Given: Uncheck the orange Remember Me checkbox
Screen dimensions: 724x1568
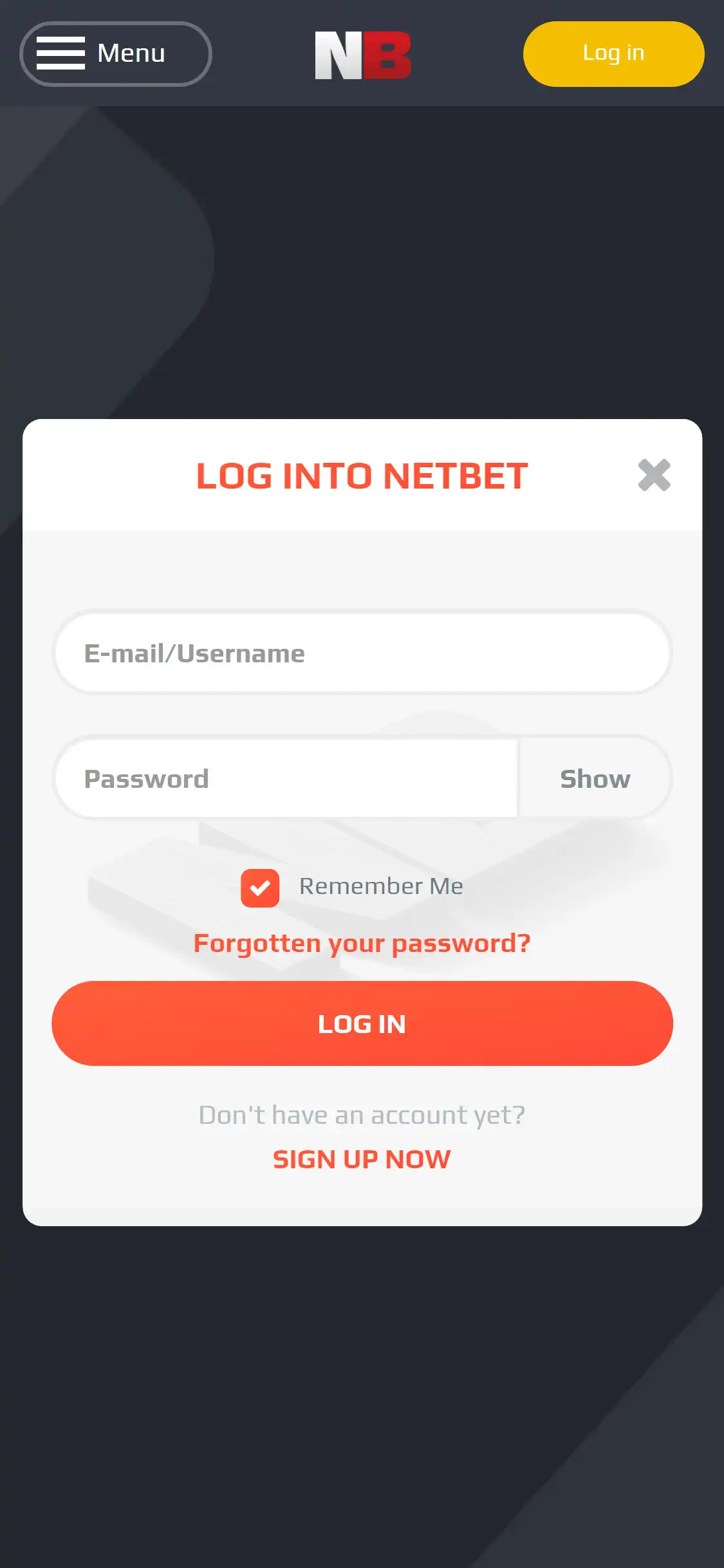Looking at the screenshot, I should pos(260,888).
